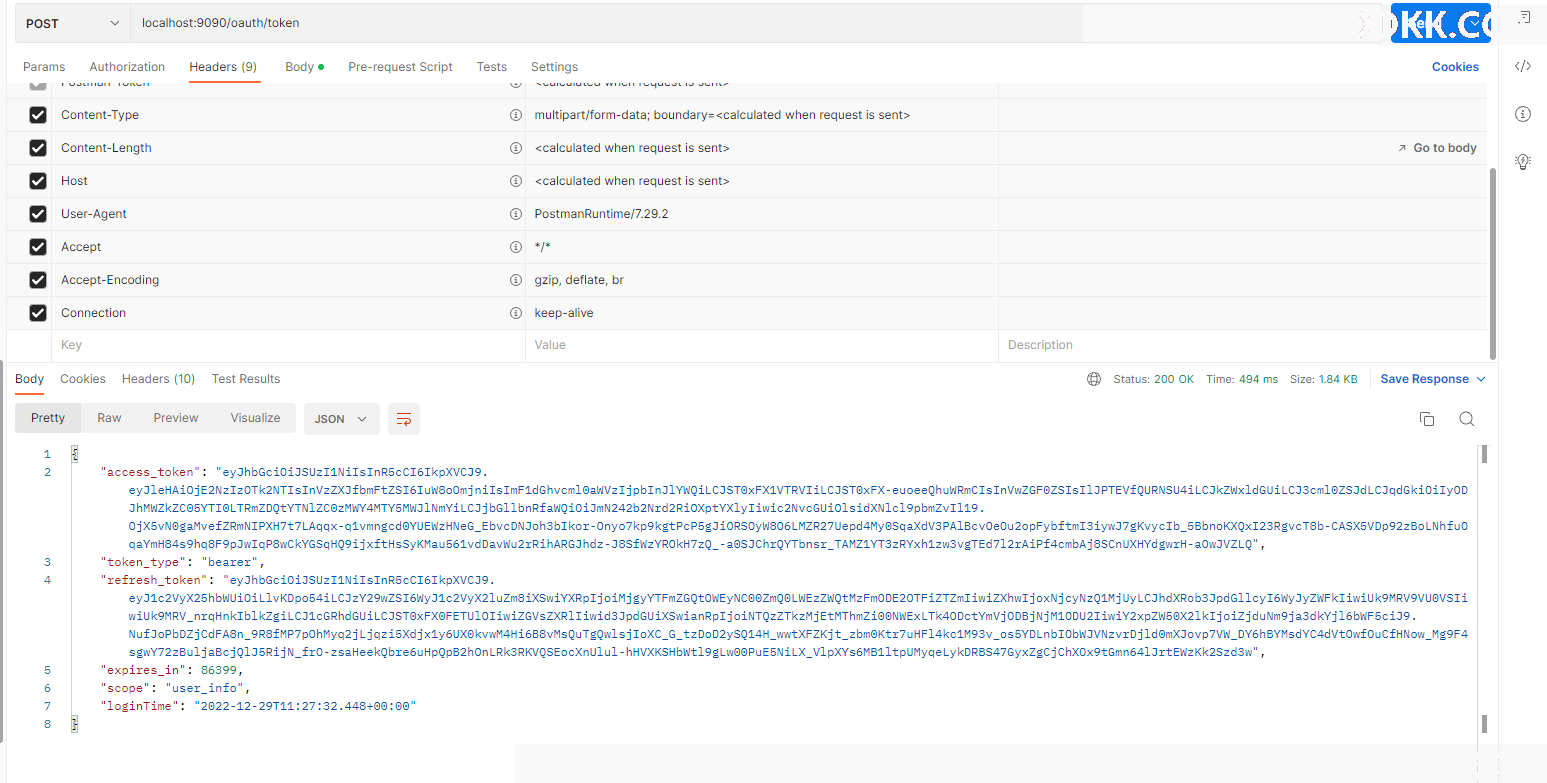Open the response Cookies tab

pos(82,379)
